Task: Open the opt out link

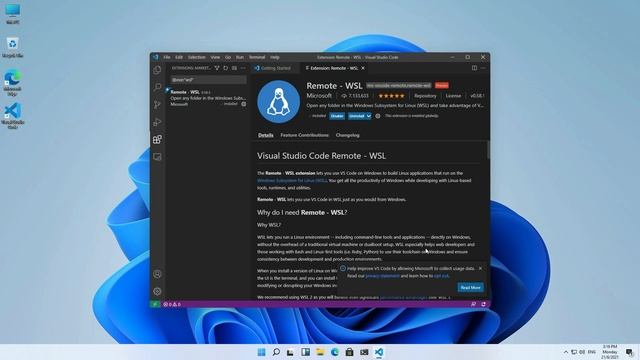Action: click(x=441, y=276)
